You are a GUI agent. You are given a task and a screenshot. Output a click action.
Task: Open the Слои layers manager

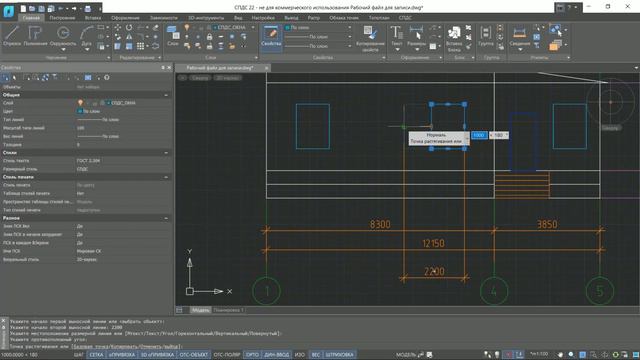(173, 36)
